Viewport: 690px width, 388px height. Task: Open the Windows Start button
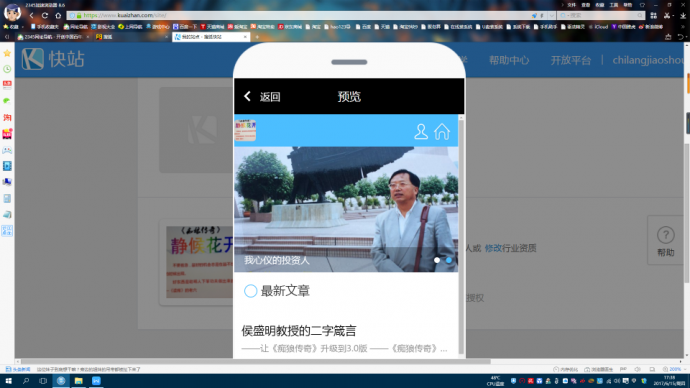coord(8,381)
